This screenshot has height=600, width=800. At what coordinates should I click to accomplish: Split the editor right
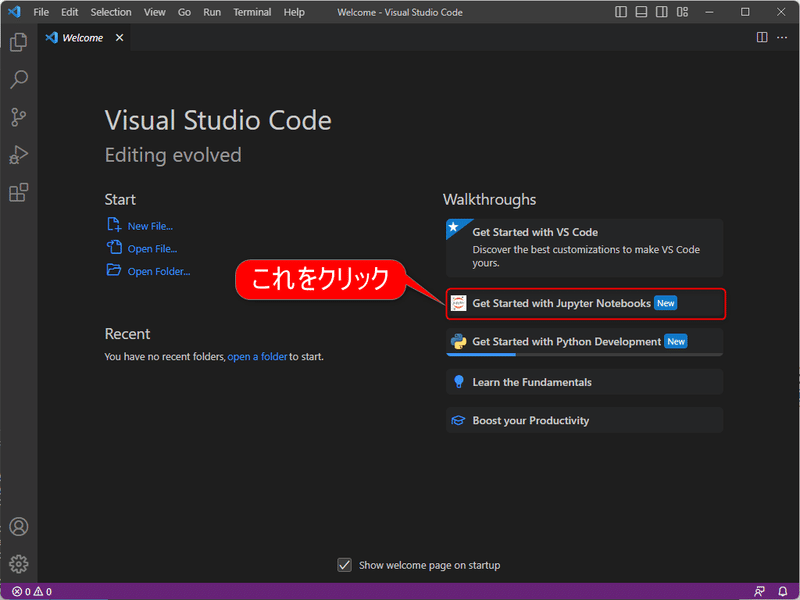coord(762,37)
